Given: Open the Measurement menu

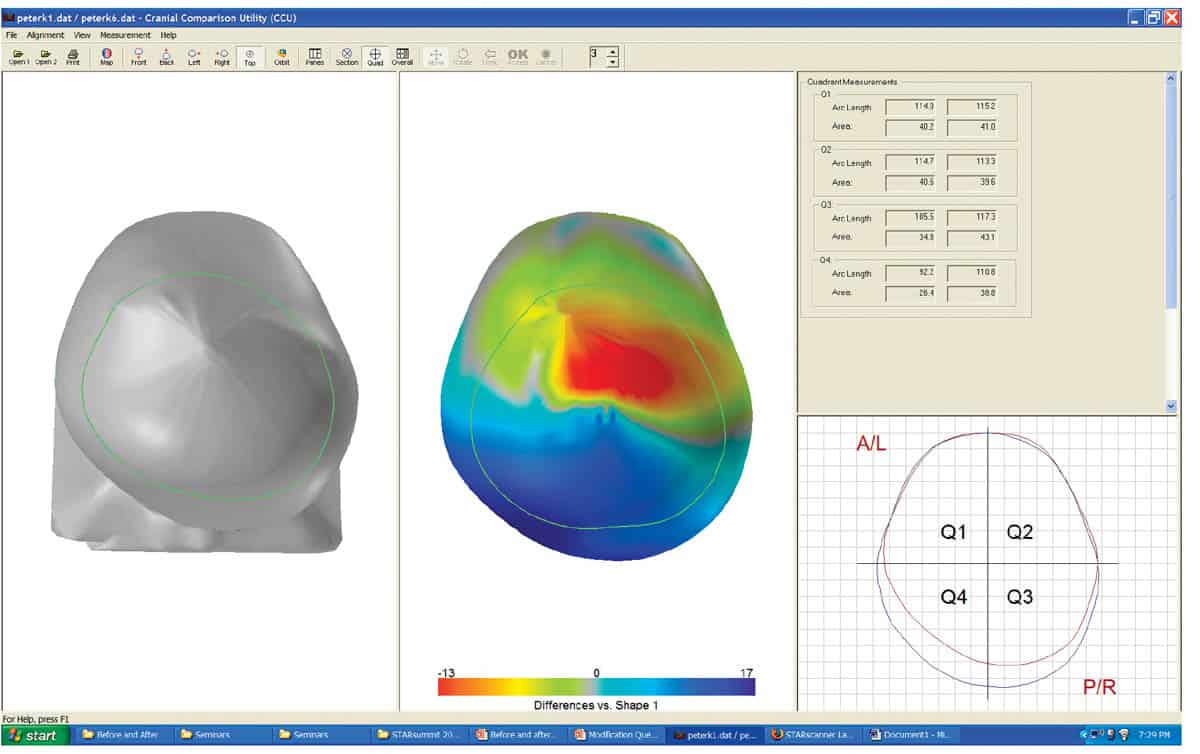Looking at the screenshot, I should pyautogui.click(x=125, y=35).
